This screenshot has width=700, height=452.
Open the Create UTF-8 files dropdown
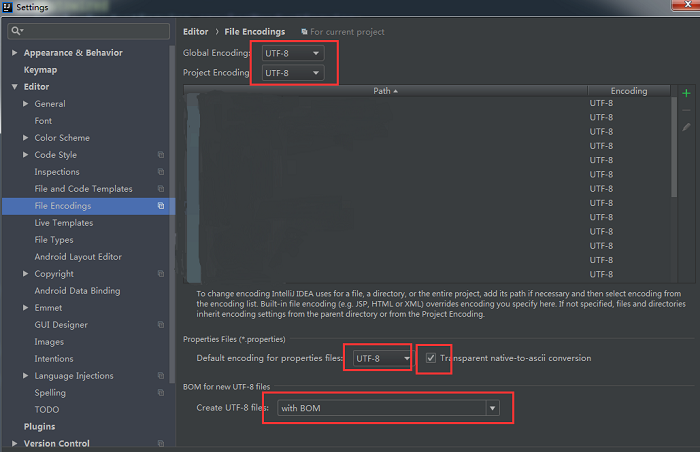pyautogui.click(x=388, y=408)
